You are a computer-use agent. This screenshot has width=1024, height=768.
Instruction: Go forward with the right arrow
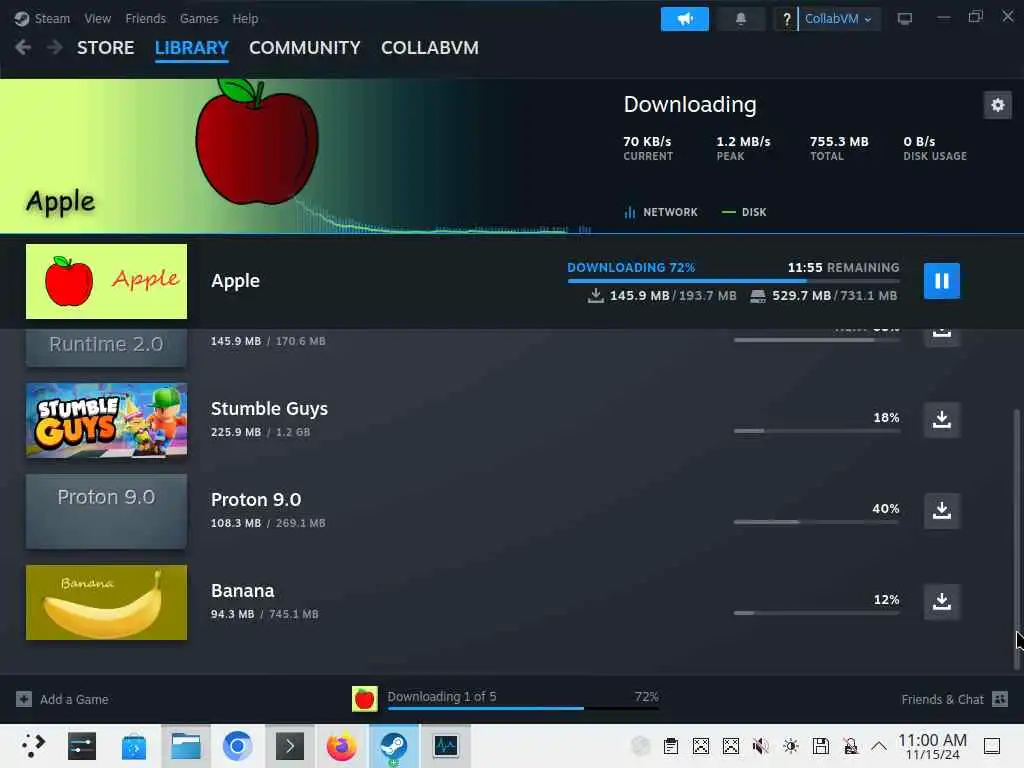[55, 47]
